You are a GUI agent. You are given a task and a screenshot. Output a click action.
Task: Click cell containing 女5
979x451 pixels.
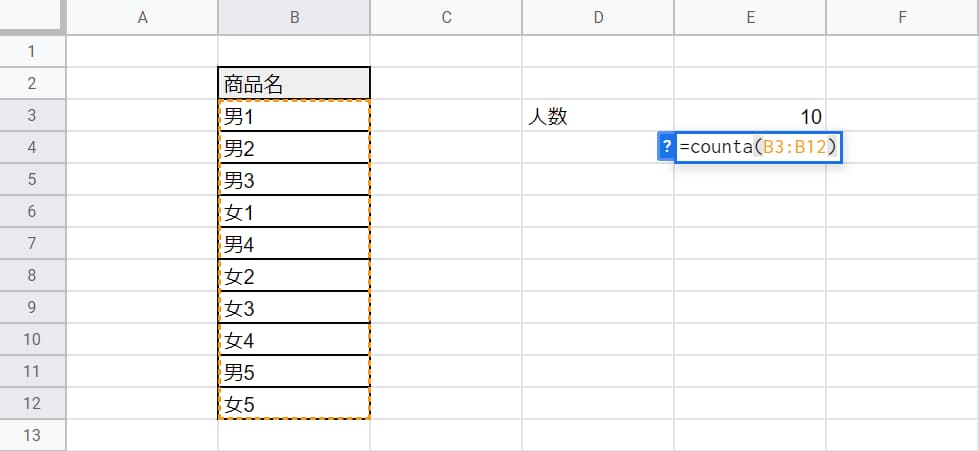294,404
